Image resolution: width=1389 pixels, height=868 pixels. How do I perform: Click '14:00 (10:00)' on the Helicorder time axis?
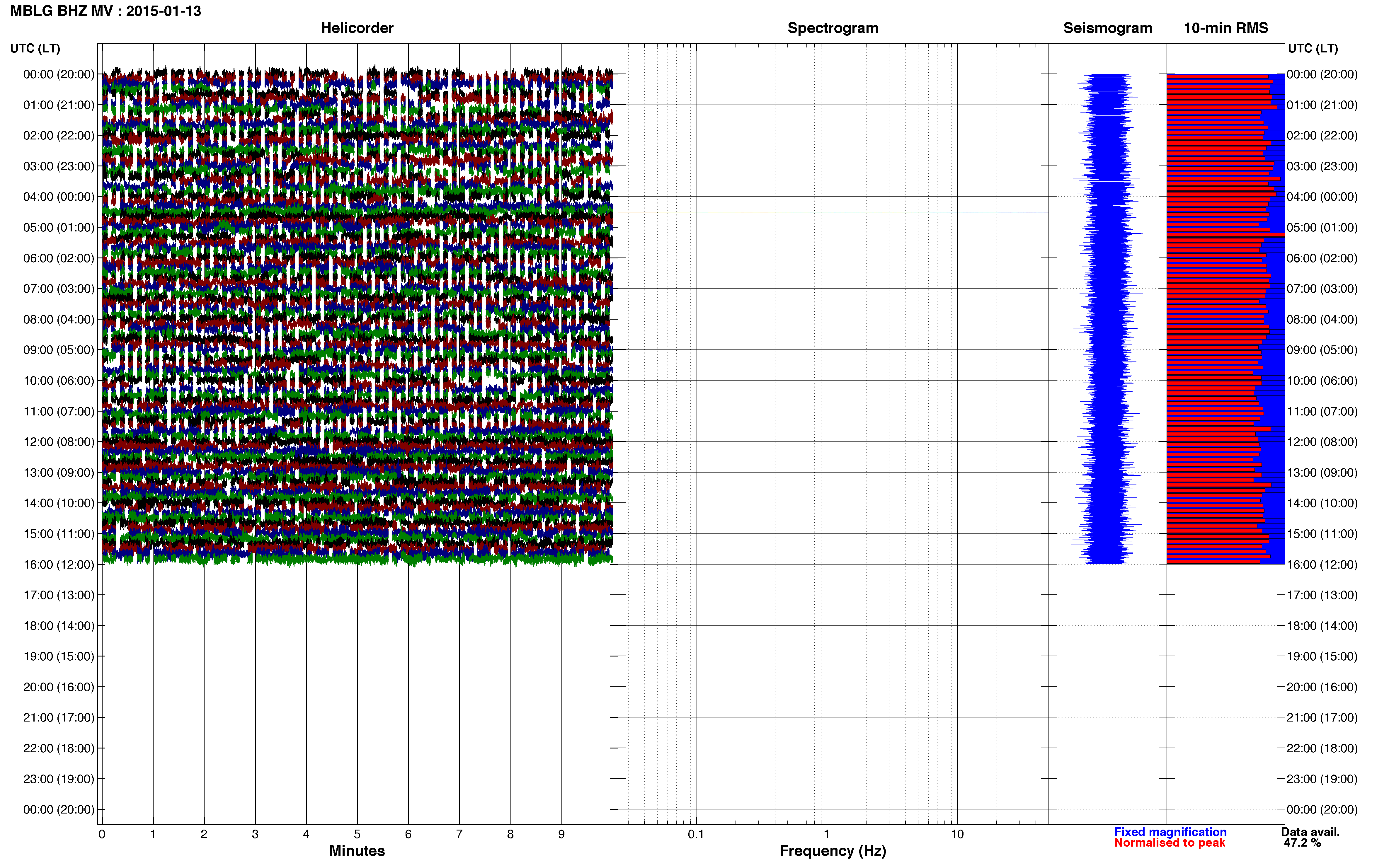point(59,504)
